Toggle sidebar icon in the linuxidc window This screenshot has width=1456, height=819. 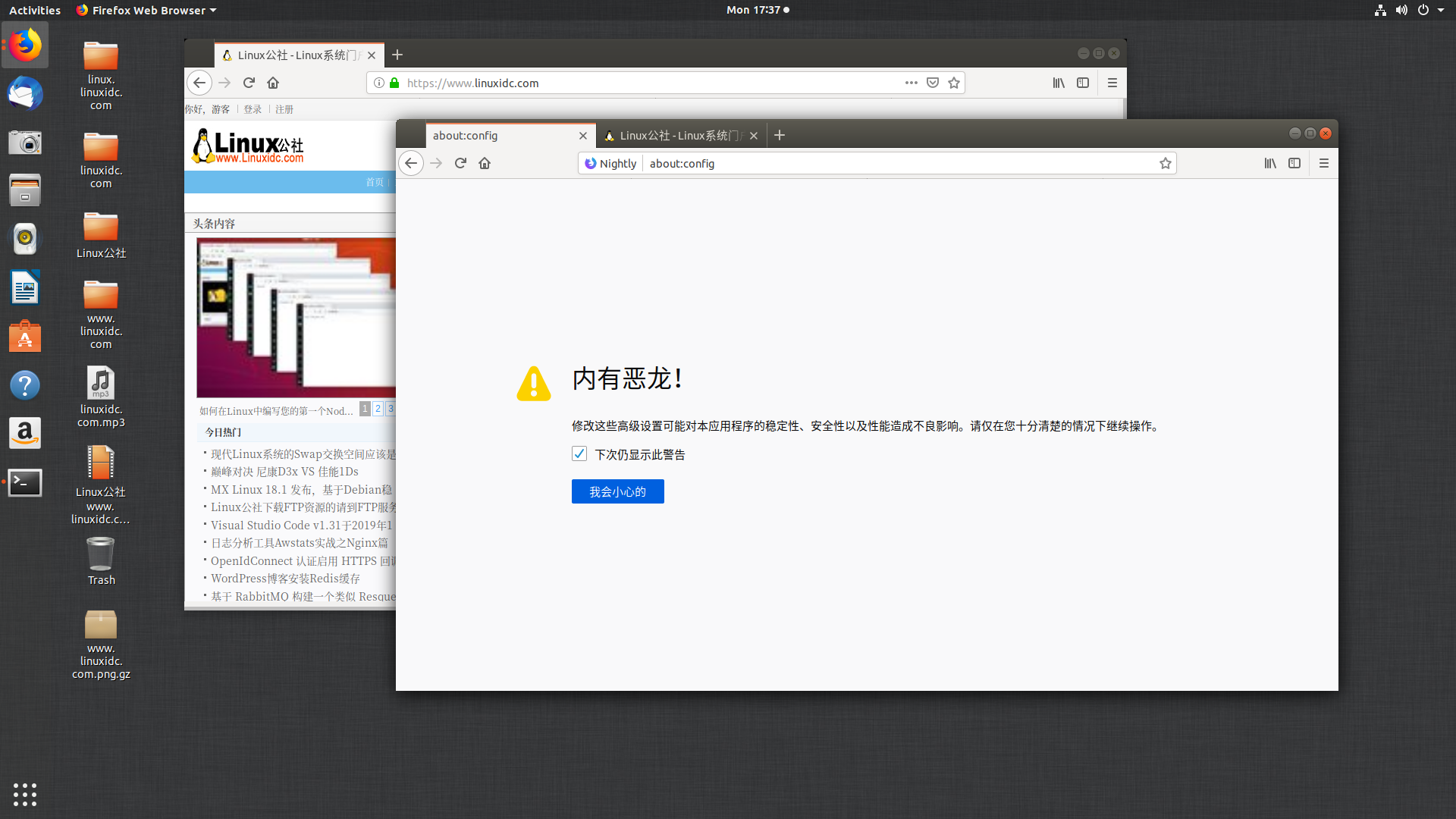[x=1083, y=83]
